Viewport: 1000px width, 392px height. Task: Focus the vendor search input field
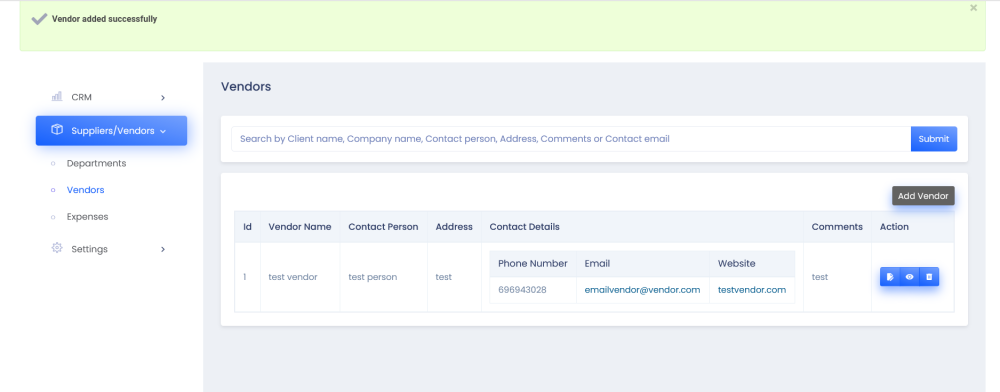coord(571,139)
